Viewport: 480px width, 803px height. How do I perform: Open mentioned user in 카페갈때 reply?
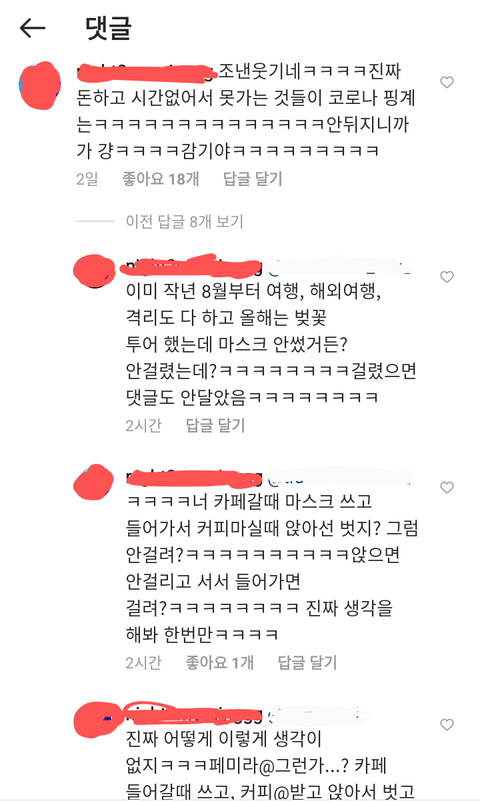(339, 477)
